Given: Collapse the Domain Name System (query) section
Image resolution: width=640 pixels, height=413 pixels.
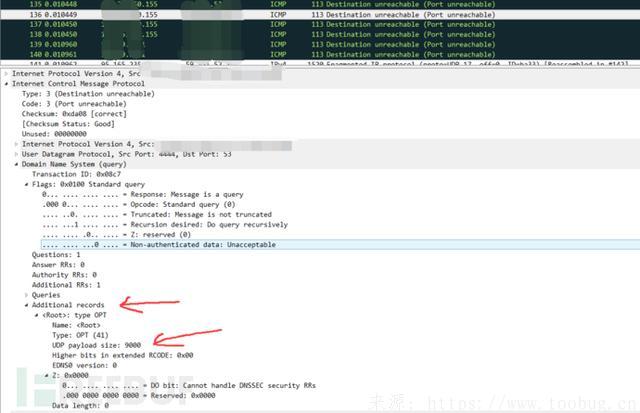Looking at the screenshot, I should 17,164.
